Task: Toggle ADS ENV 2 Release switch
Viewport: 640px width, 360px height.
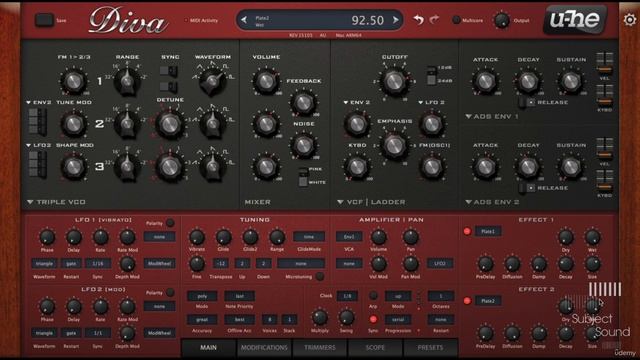Action: point(526,188)
